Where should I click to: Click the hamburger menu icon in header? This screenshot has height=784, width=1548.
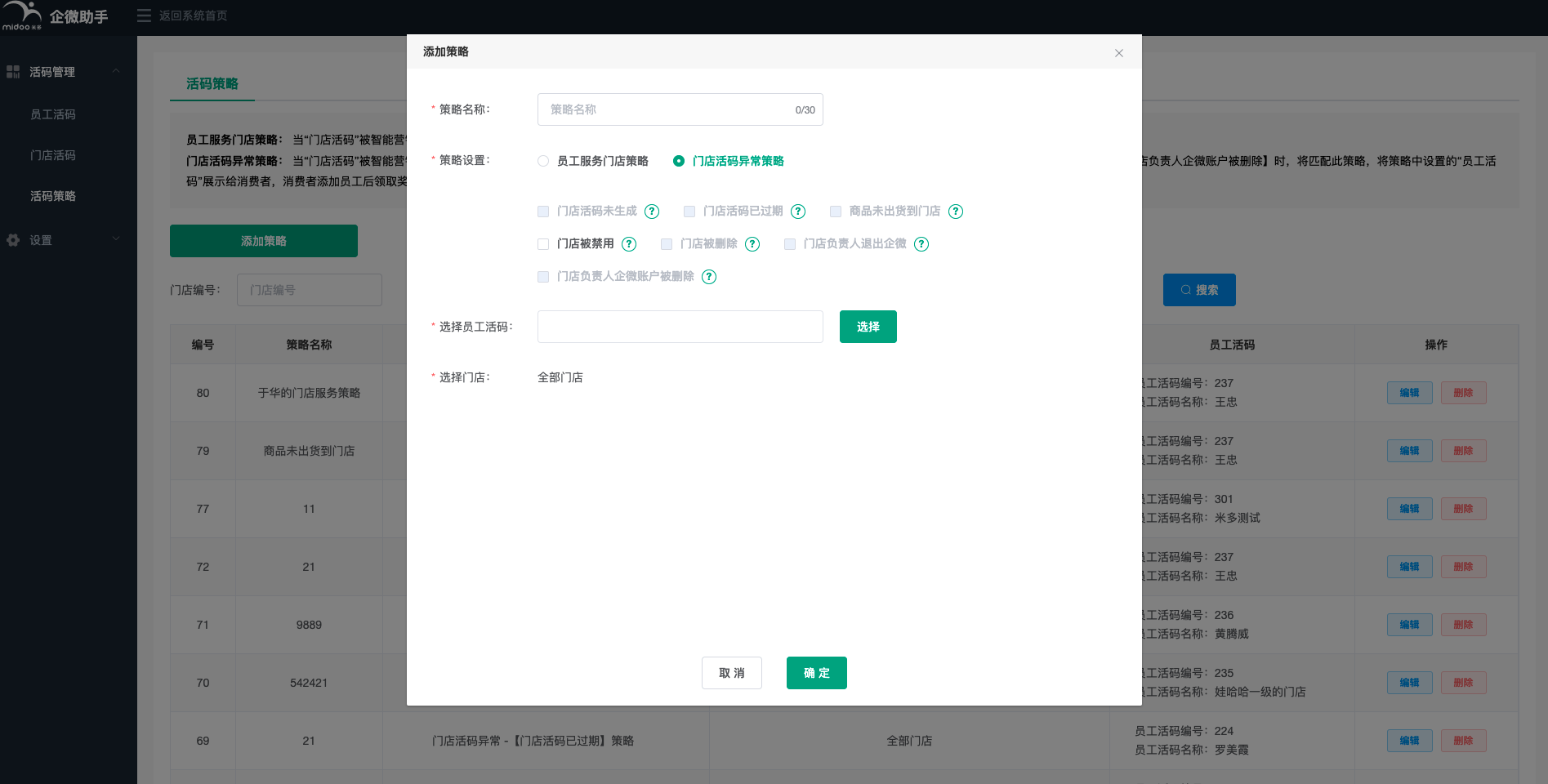pos(144,16)
